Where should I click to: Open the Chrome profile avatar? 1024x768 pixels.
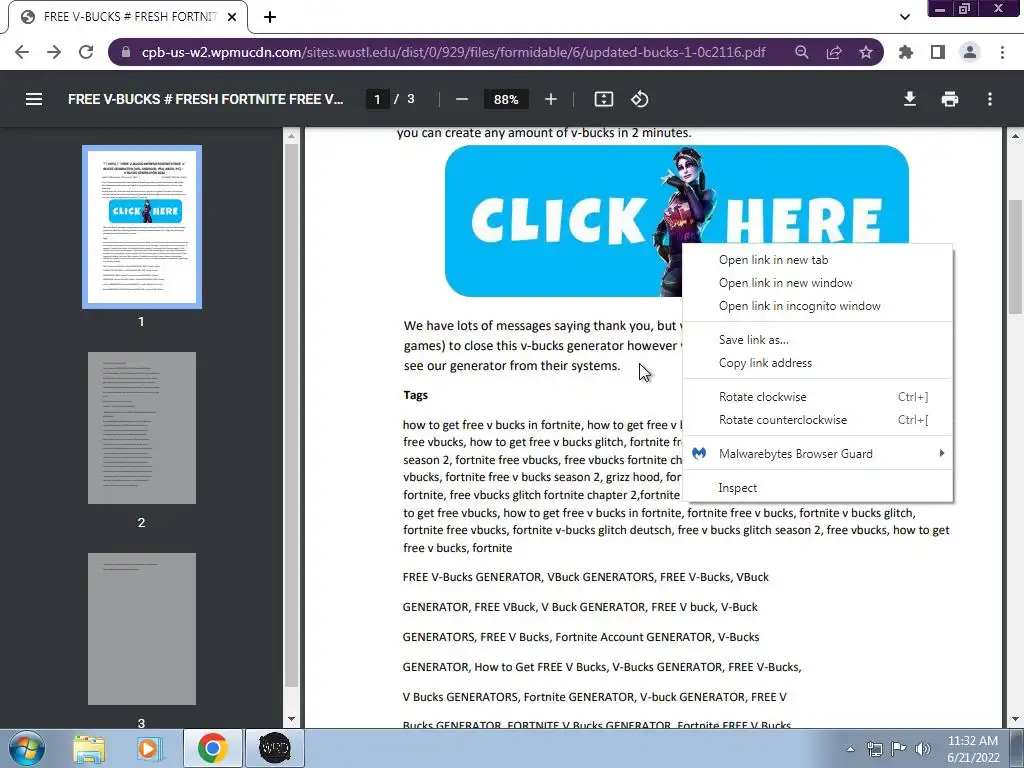[x=970, y=52]
